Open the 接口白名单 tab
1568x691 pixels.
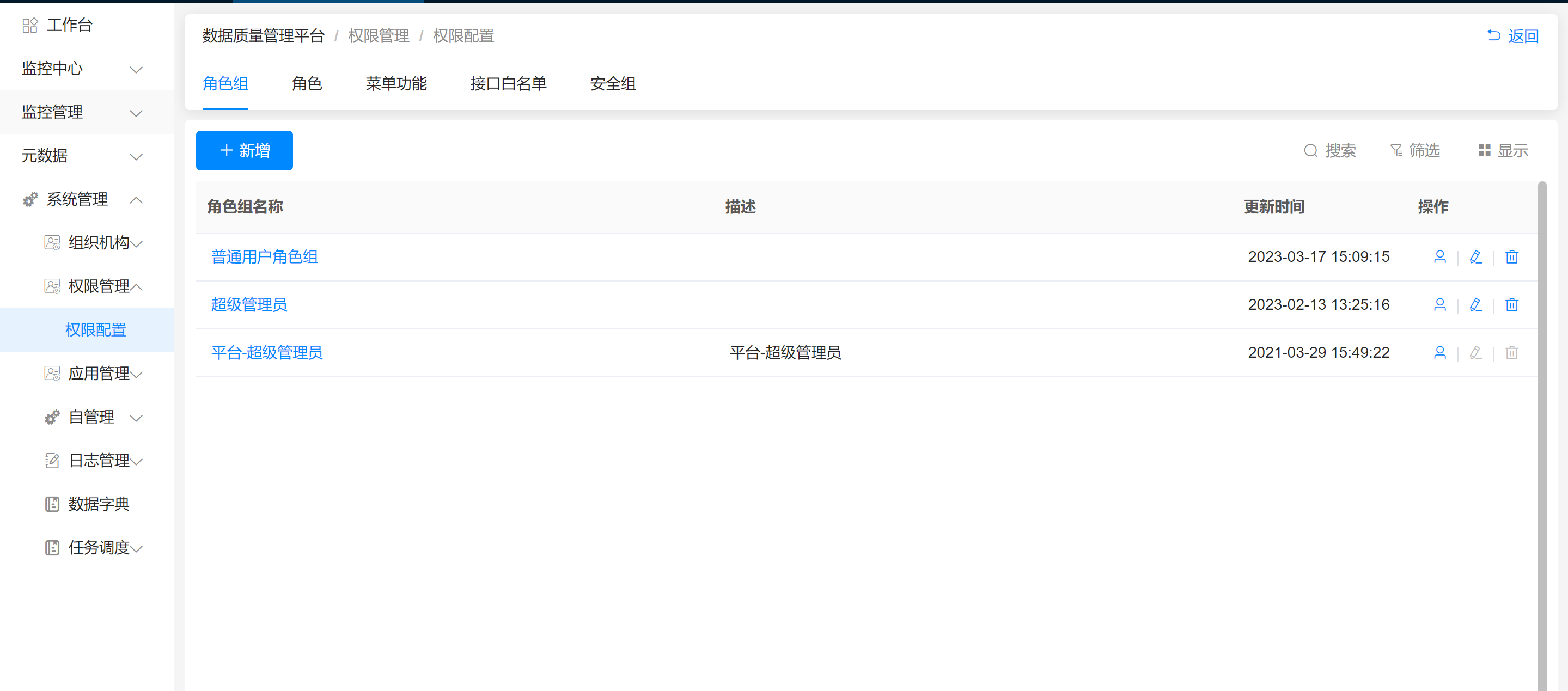tap(508, 83)
